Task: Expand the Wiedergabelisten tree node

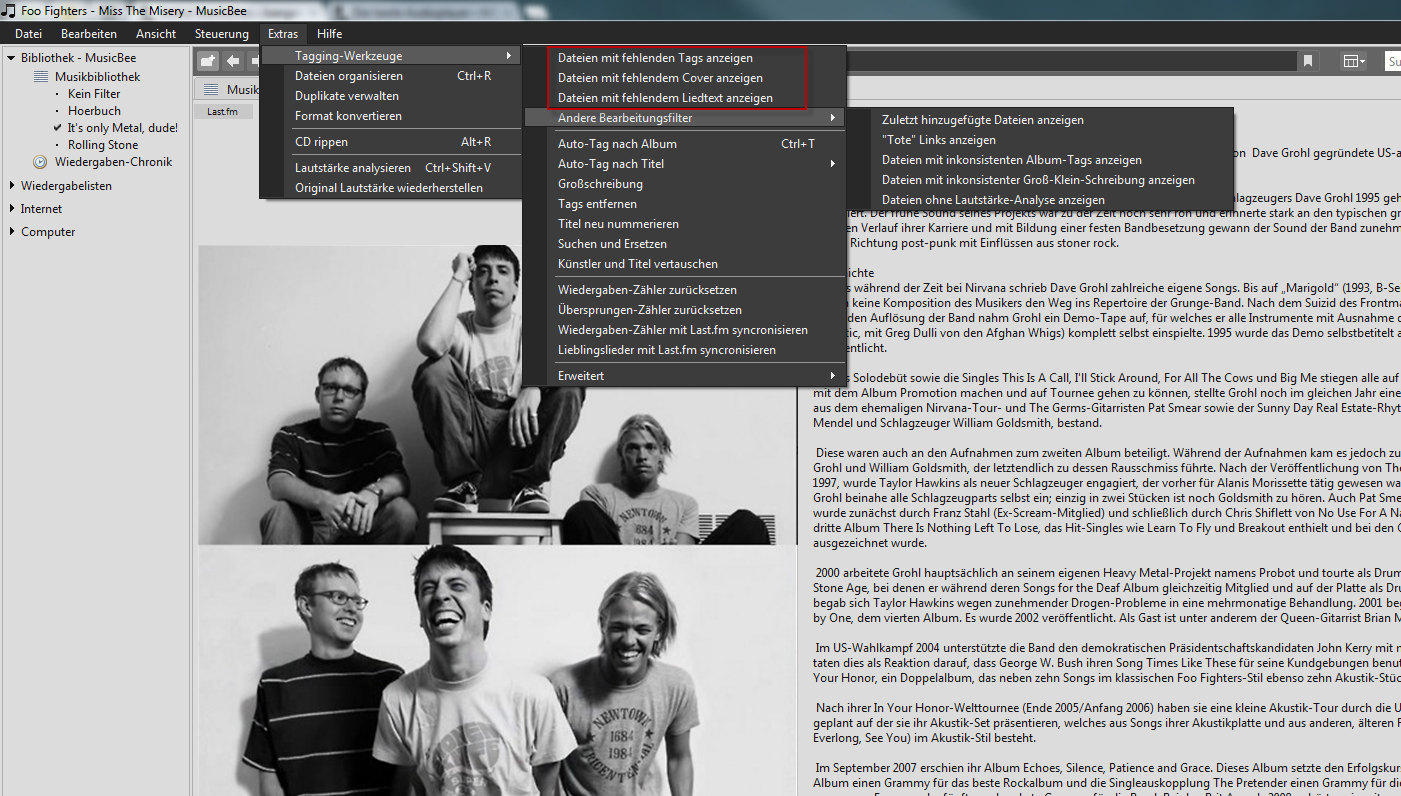Action: click(x=11, y=186)
